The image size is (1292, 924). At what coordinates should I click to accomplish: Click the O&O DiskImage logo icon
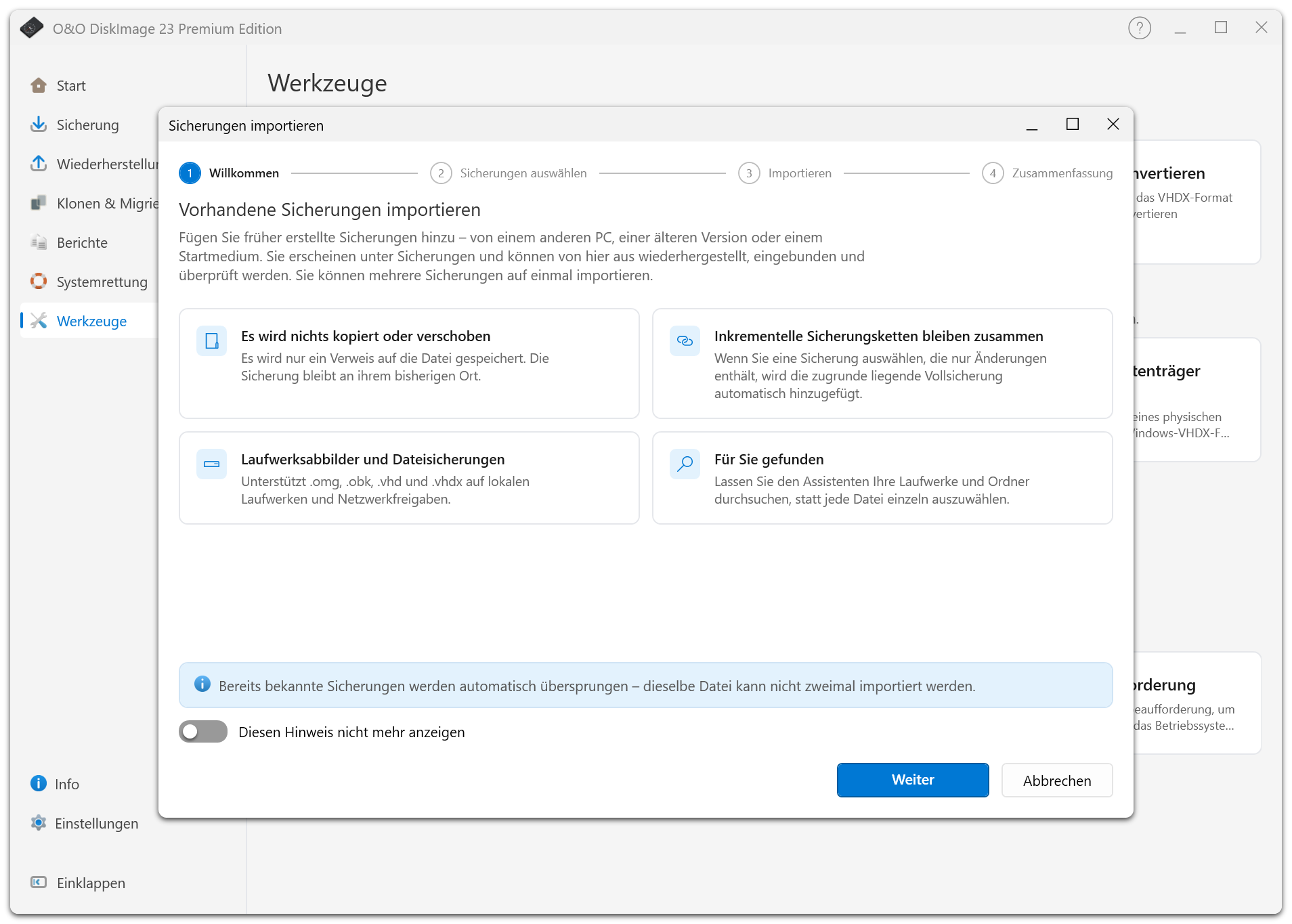point(32,28)
